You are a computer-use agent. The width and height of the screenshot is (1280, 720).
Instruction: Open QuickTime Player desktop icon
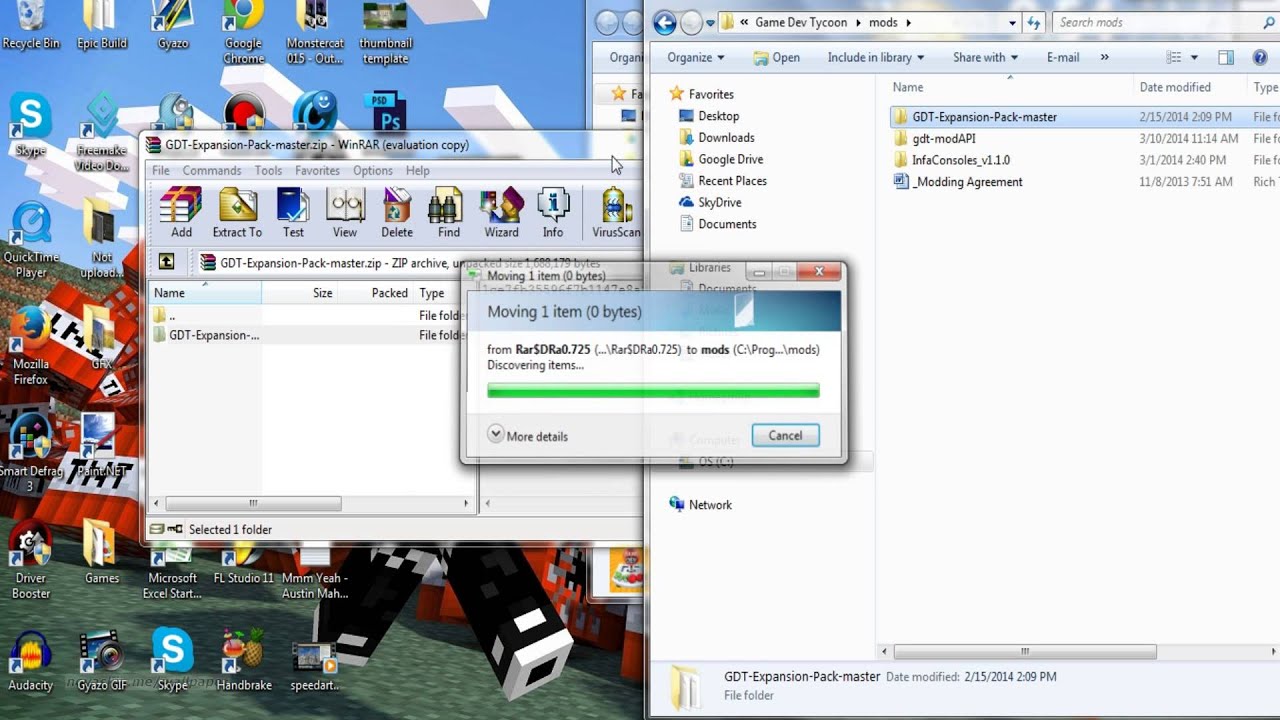[x=31, y=240]
